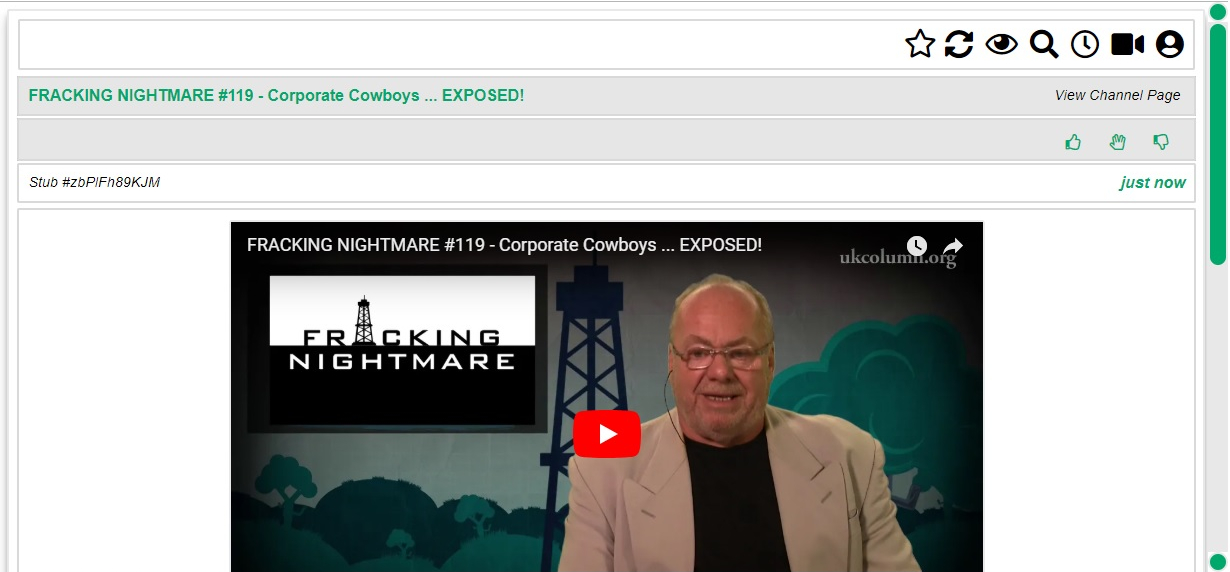Click the refresh arrows icon
Image resolution: width=1230 pixels, height=572 pixels.
pos(959,44)
